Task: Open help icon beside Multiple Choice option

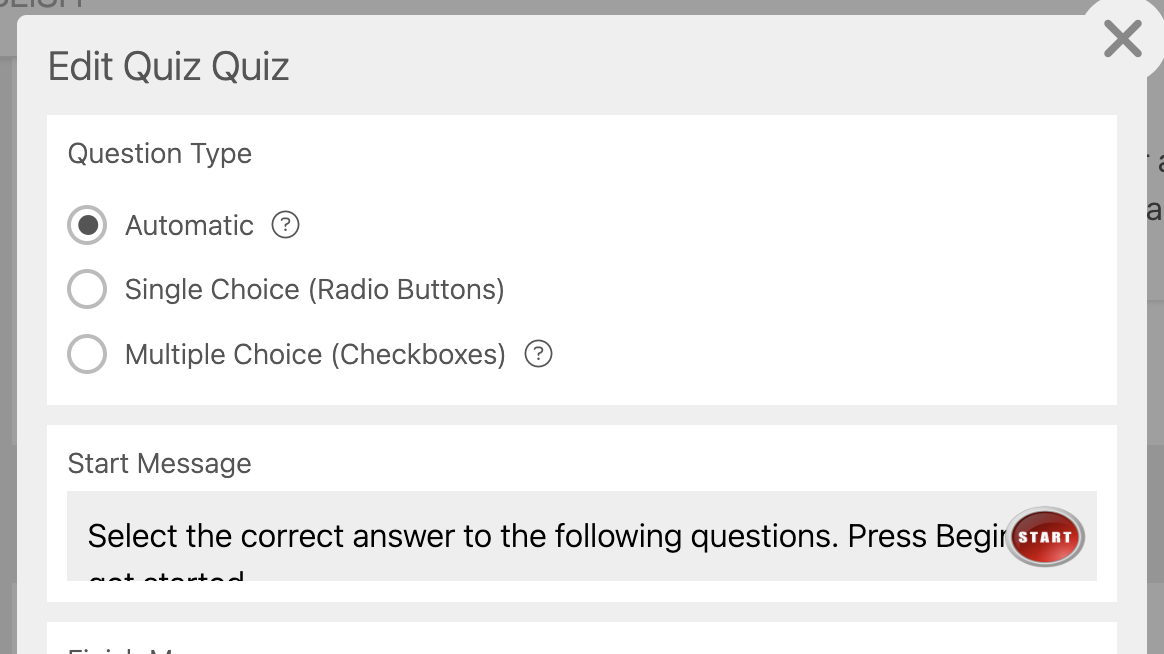Action: [539, 354]
